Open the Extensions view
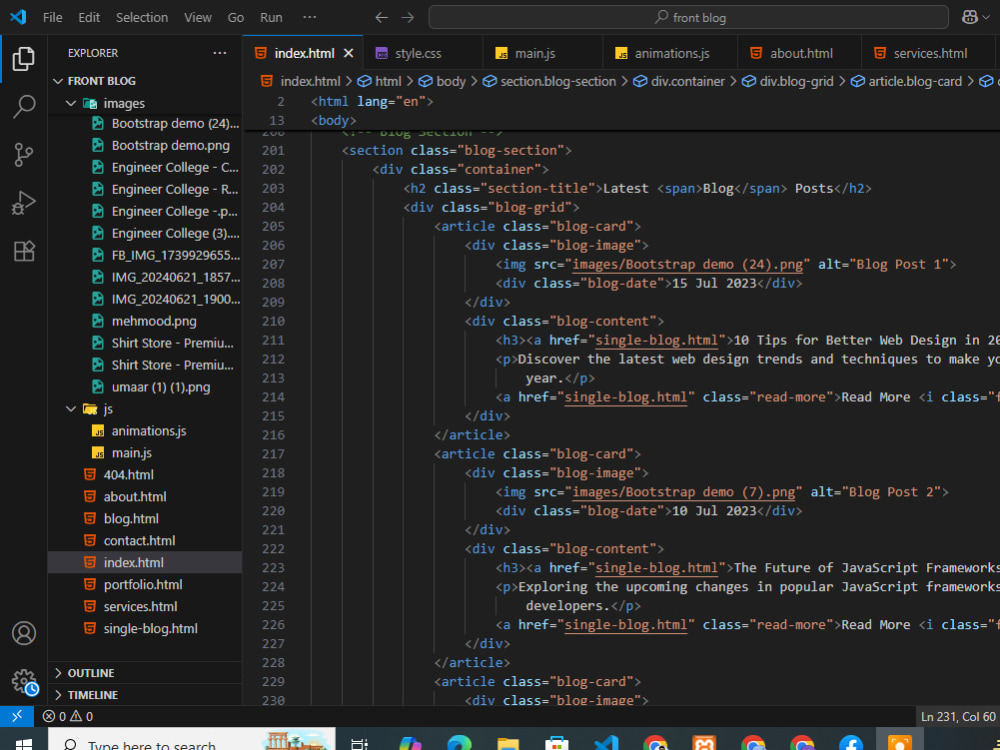Viewport: 1000px width, 750px height. coord(24,251)
